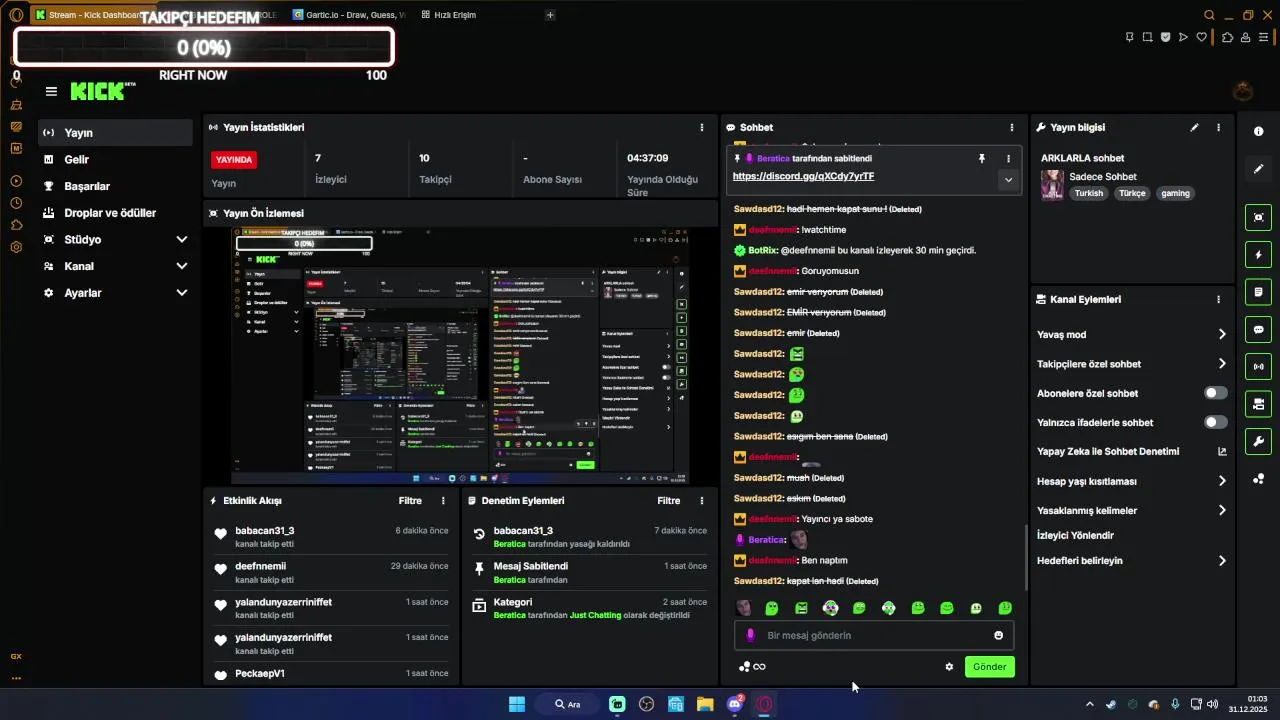Screen dimensions: 1280x720
Task: Open Yapay Zeka ile Sohbet Denetimi external link
Action: (x=1222, y=451)
